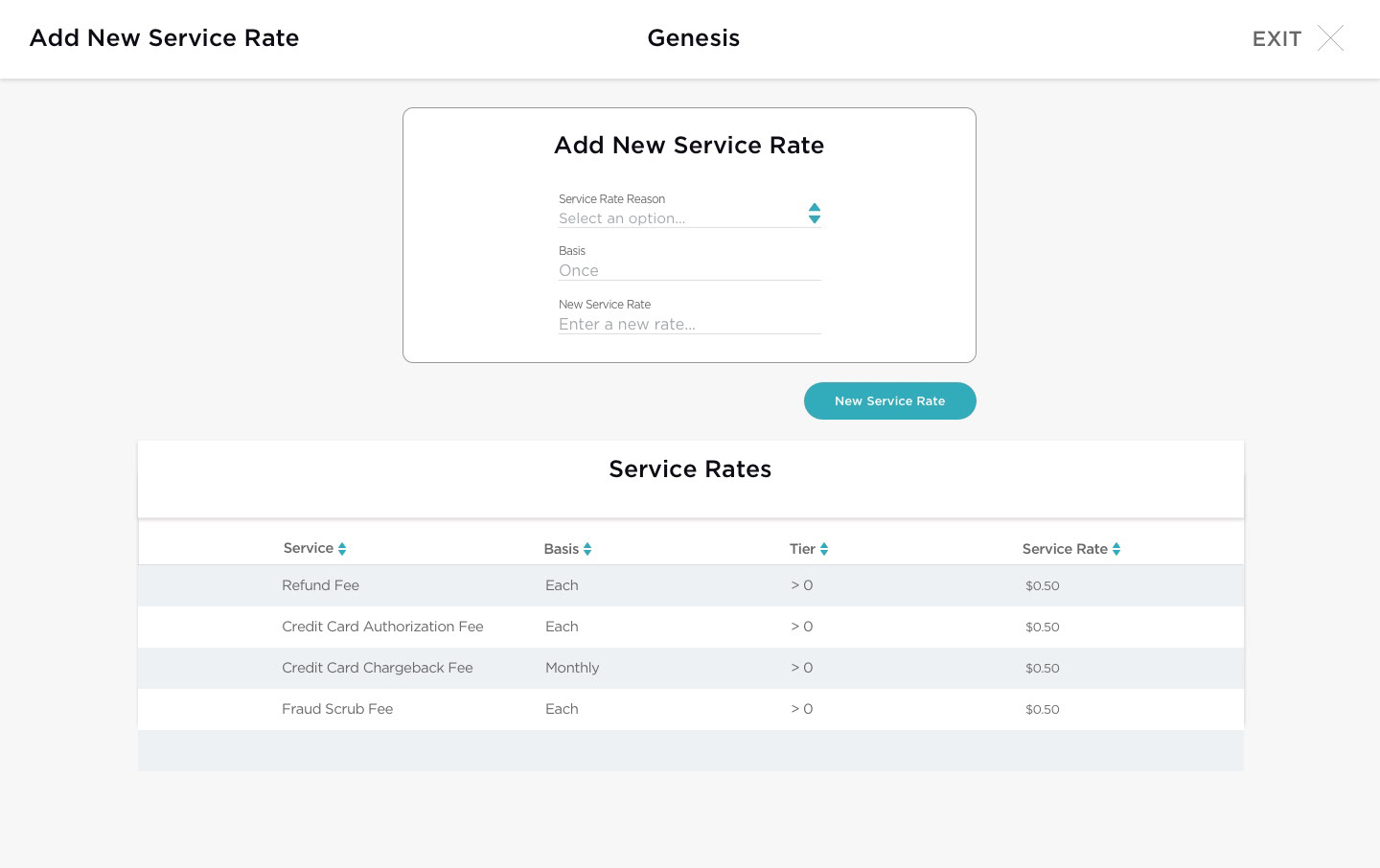Click the Enter a new rate field
This screenshot has height=868, width=1380.
[689, 324]
